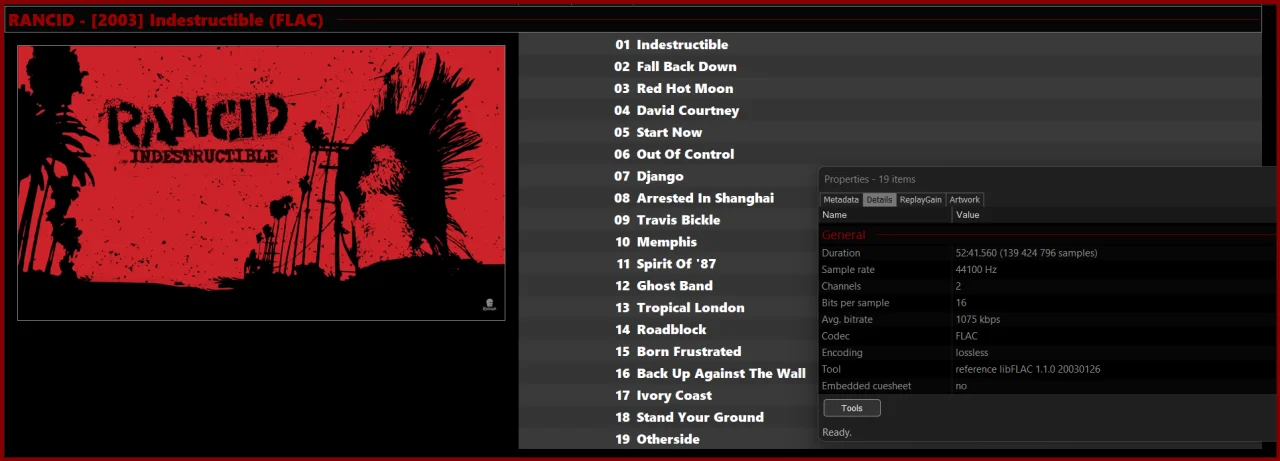Select the Bits per sample row
The image size is (1280, 461).
[x=1049, y=303]
